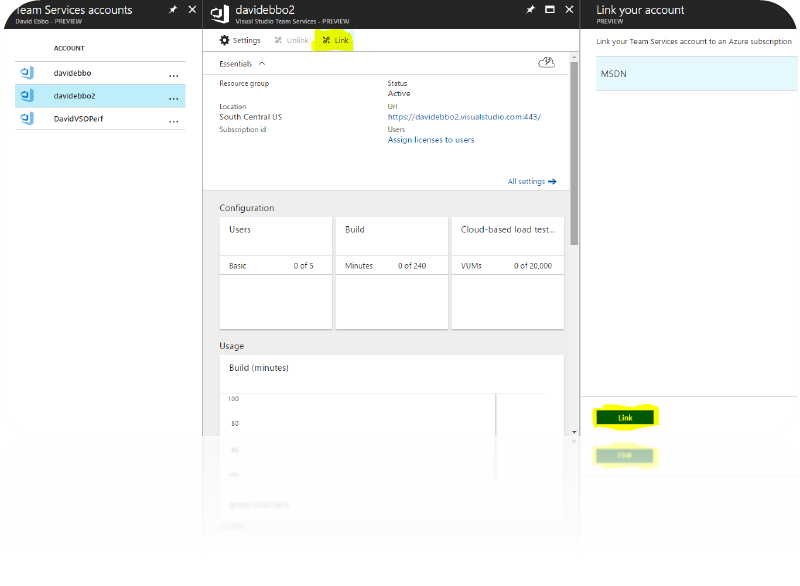Image resolution: width=800 pixels, height=586 pixels.
Task: Maximize the davidebbo2 blade
Action: click(x=550, y=9)
